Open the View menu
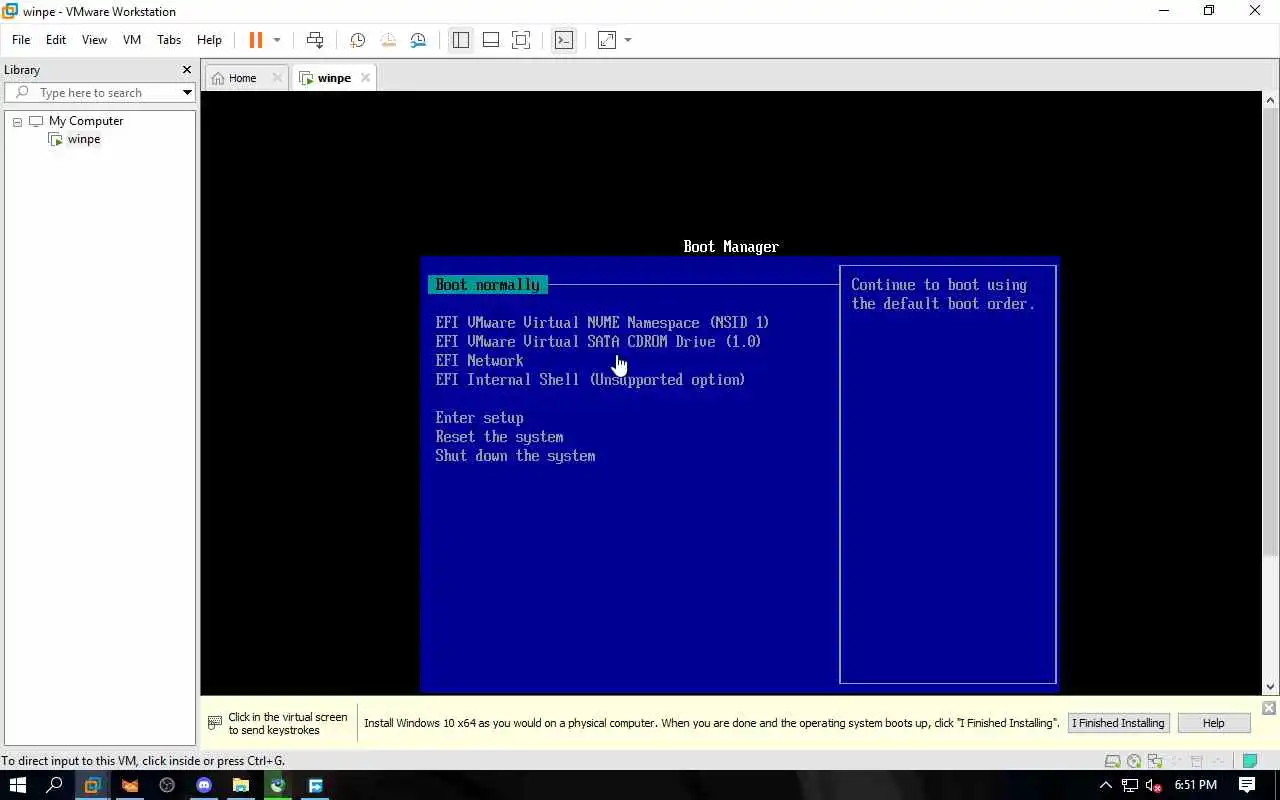Screen dimensions: 1280x800 94,40
